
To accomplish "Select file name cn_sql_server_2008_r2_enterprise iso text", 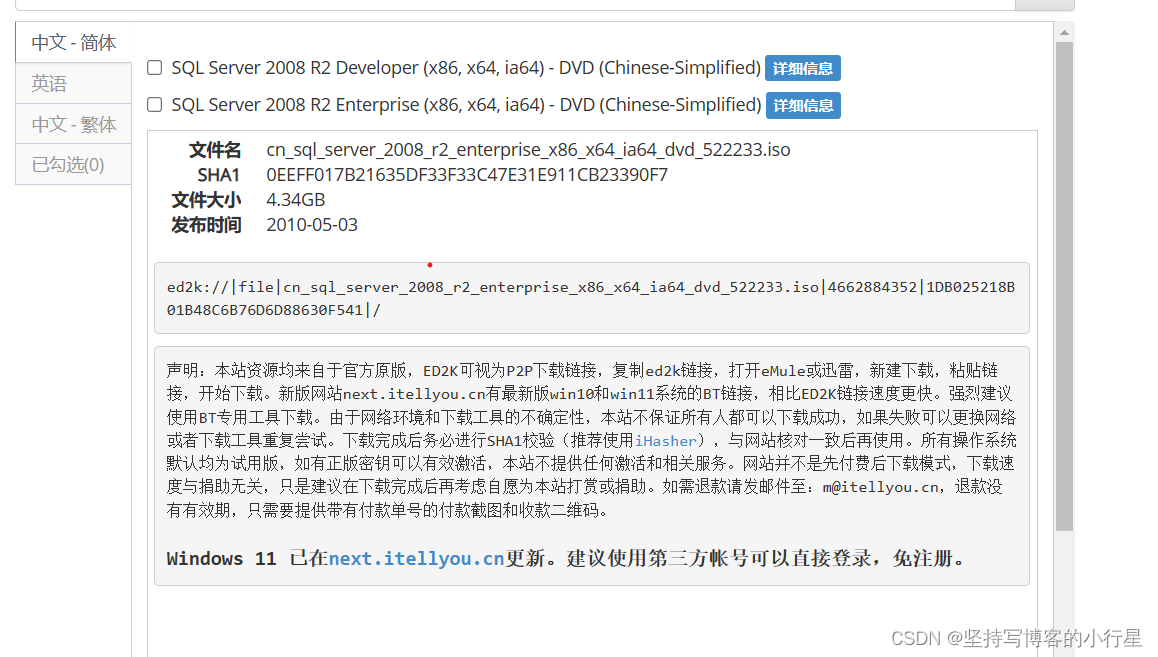I will coord(528,150).
